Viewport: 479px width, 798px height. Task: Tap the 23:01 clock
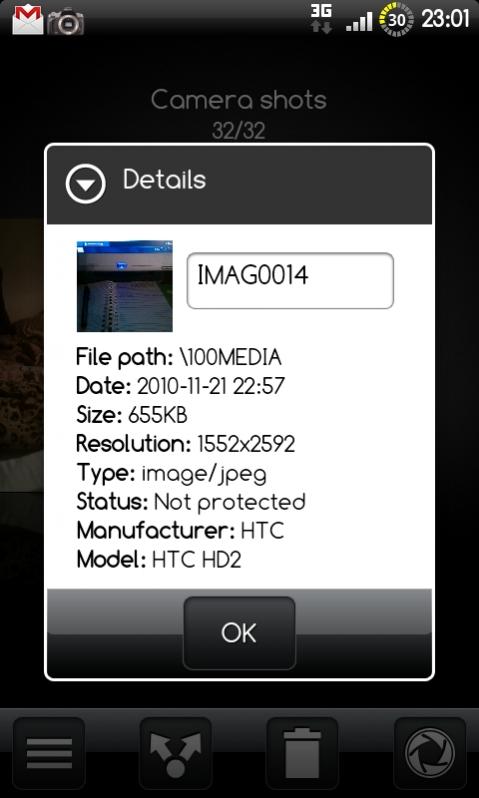click(445, 19)
